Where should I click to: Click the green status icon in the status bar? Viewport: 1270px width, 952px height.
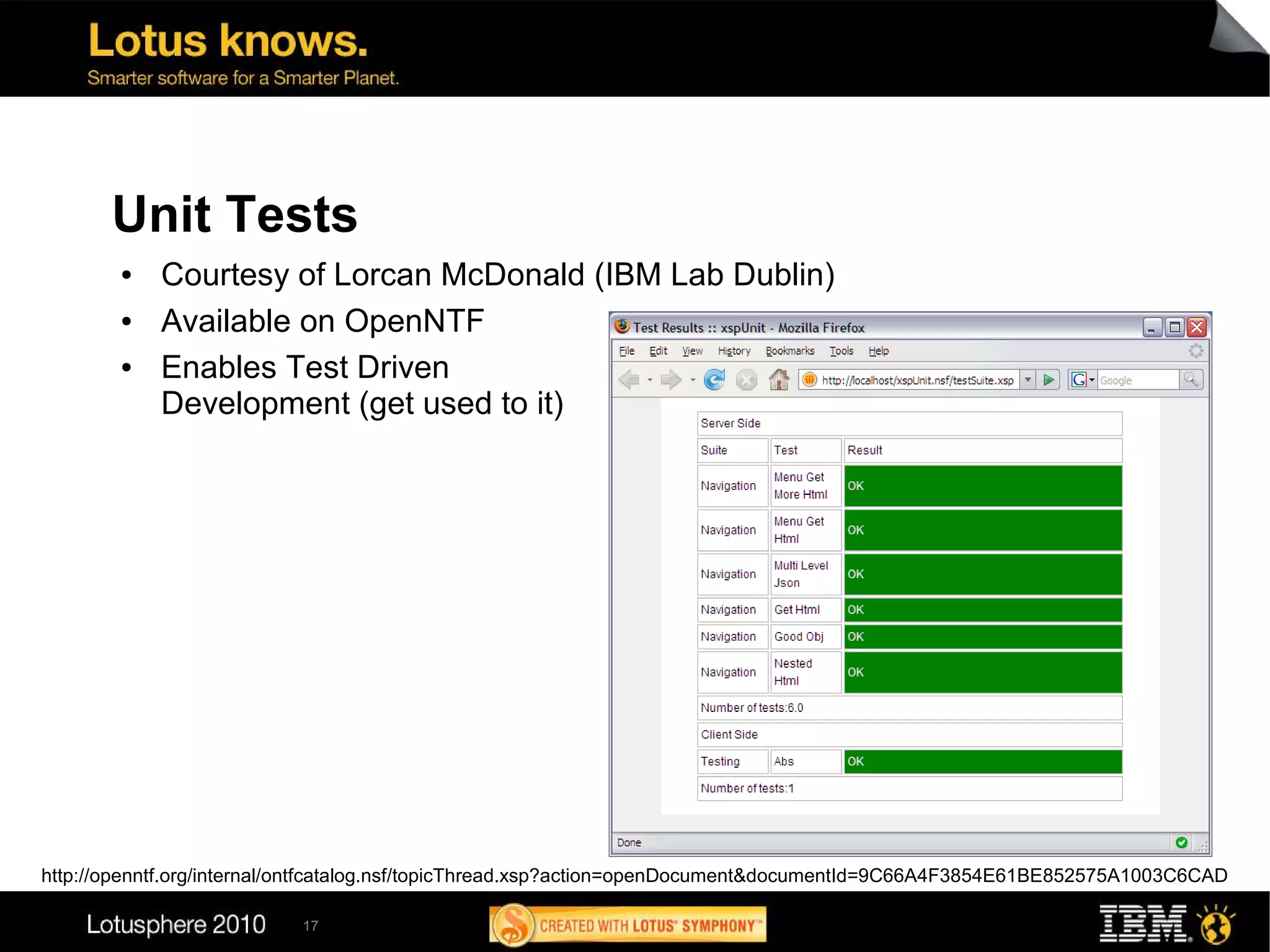coord(1181,842)
